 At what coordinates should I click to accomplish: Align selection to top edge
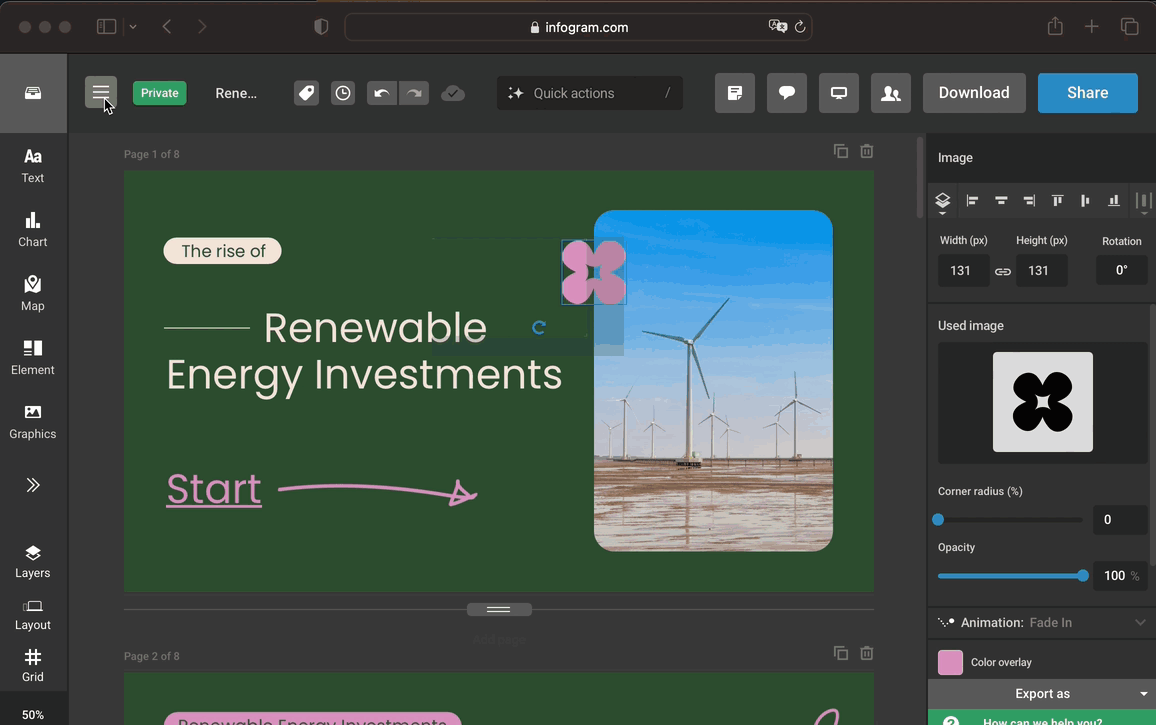tap(1057, 201)
